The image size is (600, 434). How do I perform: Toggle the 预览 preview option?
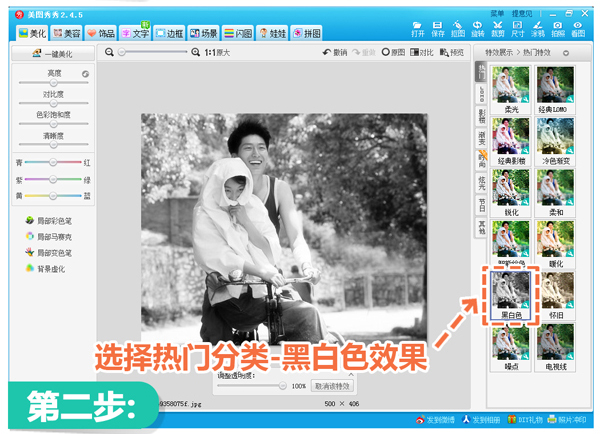pyautogui.click(x=451, y=52)
